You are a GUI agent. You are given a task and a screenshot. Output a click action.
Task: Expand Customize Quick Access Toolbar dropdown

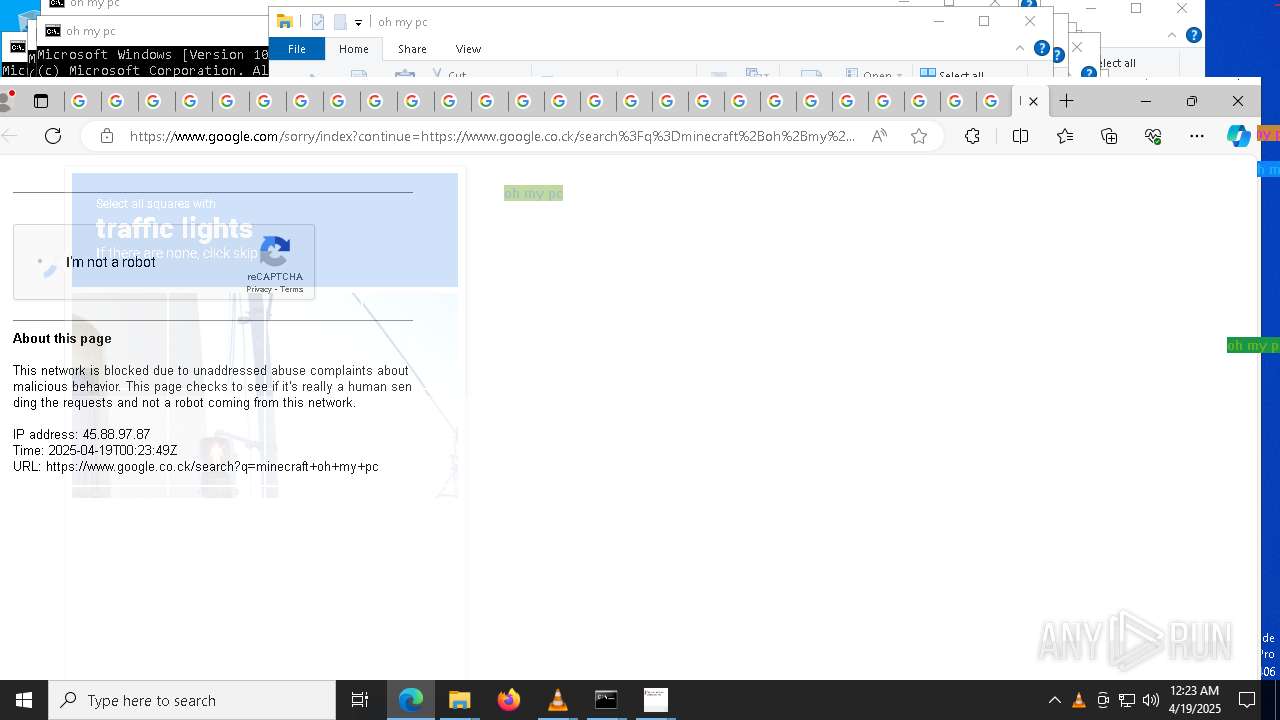click(x=358, y=23)
